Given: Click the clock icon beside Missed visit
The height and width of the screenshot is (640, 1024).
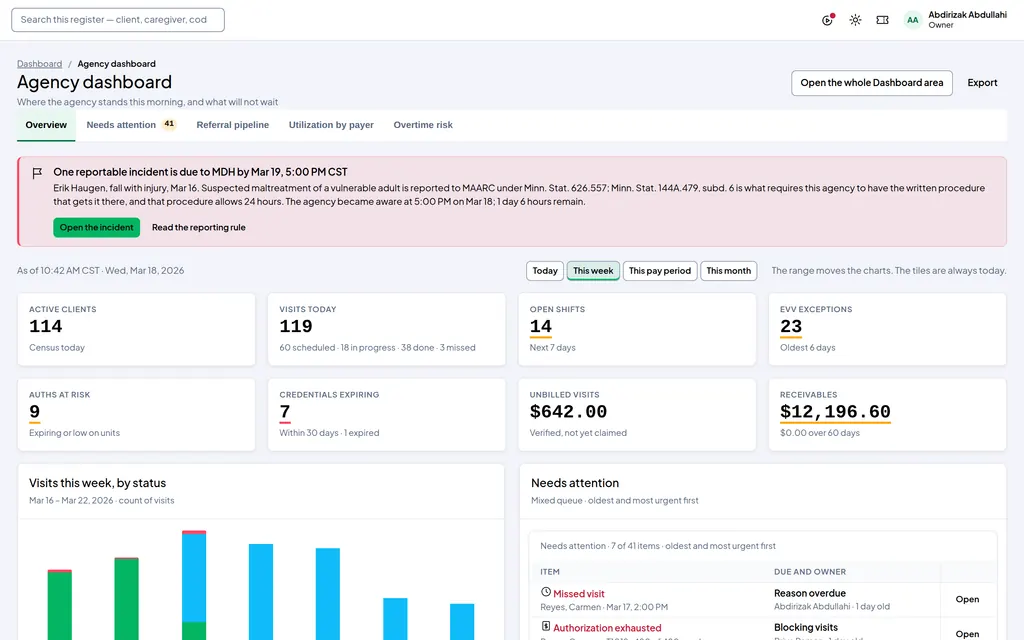Looking at the screenshot, I should click(546, 592).
